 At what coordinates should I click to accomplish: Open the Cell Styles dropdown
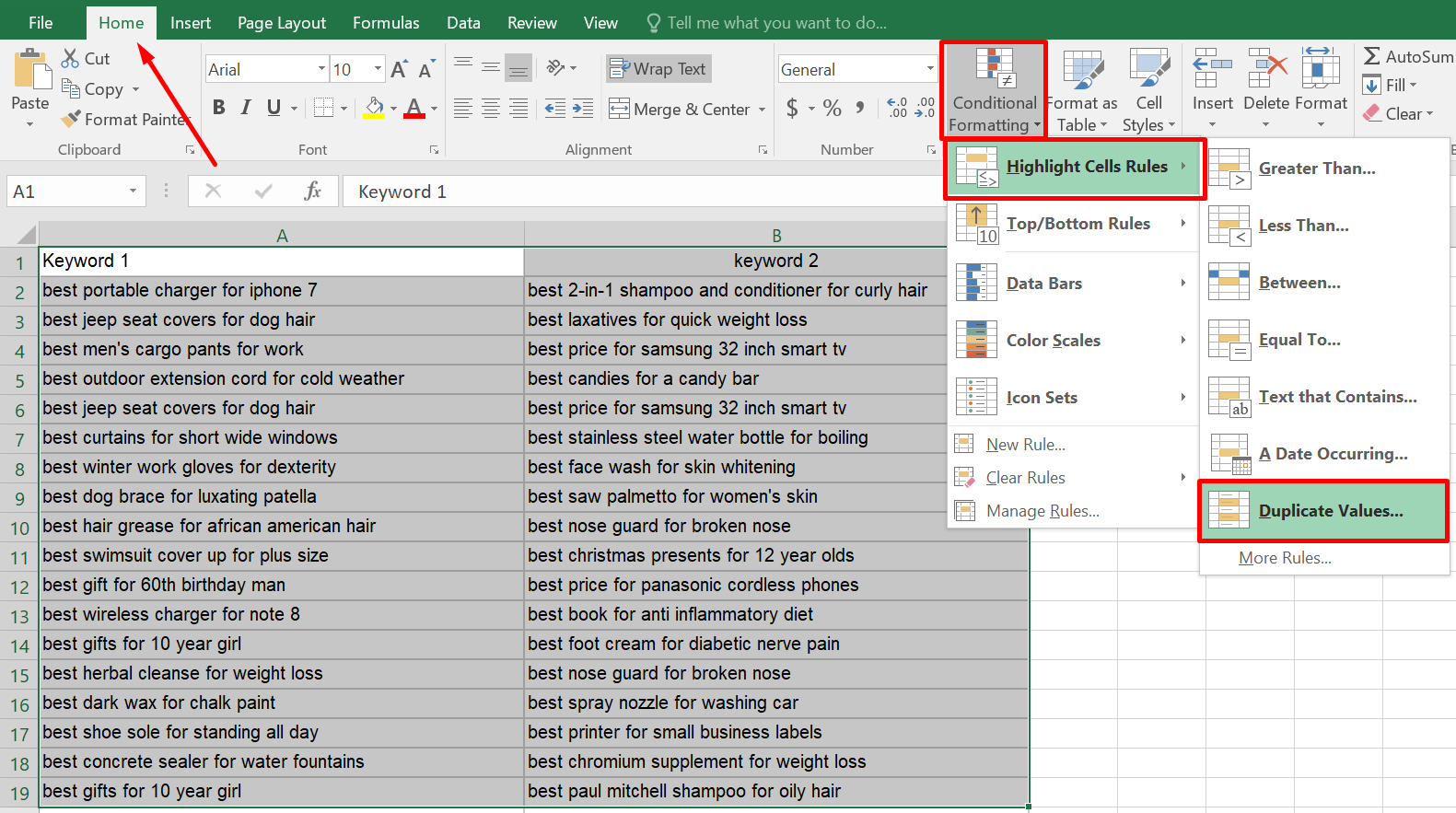click(1148, 90)
